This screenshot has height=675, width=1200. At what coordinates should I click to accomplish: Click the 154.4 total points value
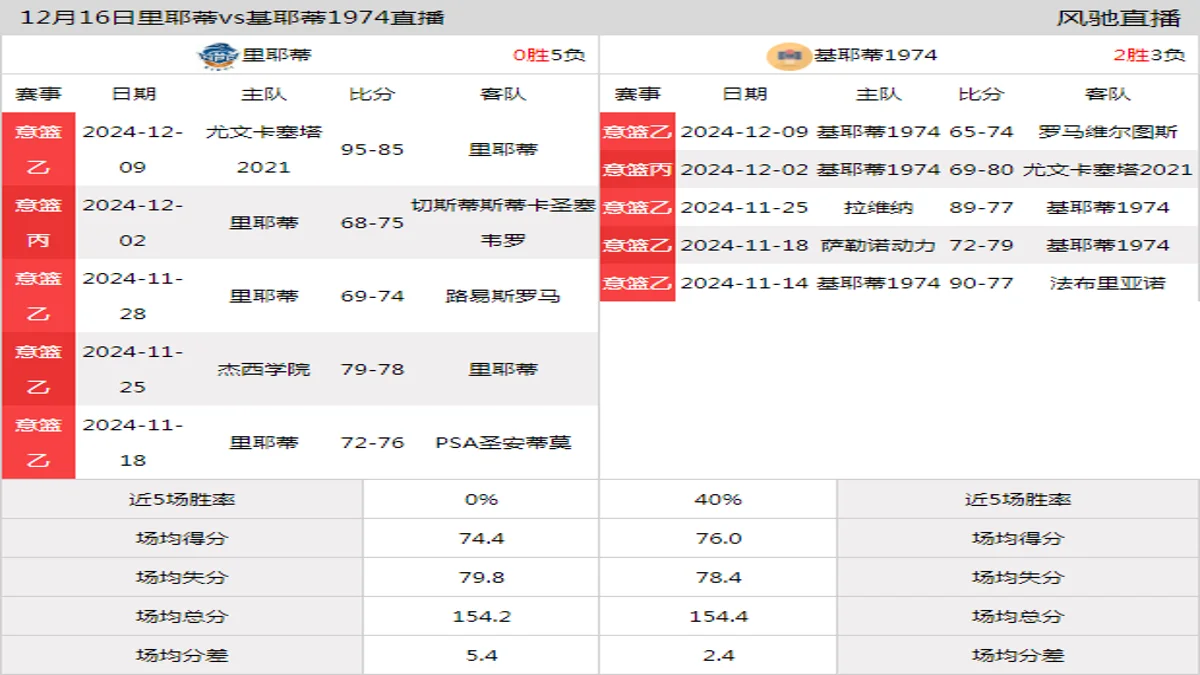(x=718, y=616)
